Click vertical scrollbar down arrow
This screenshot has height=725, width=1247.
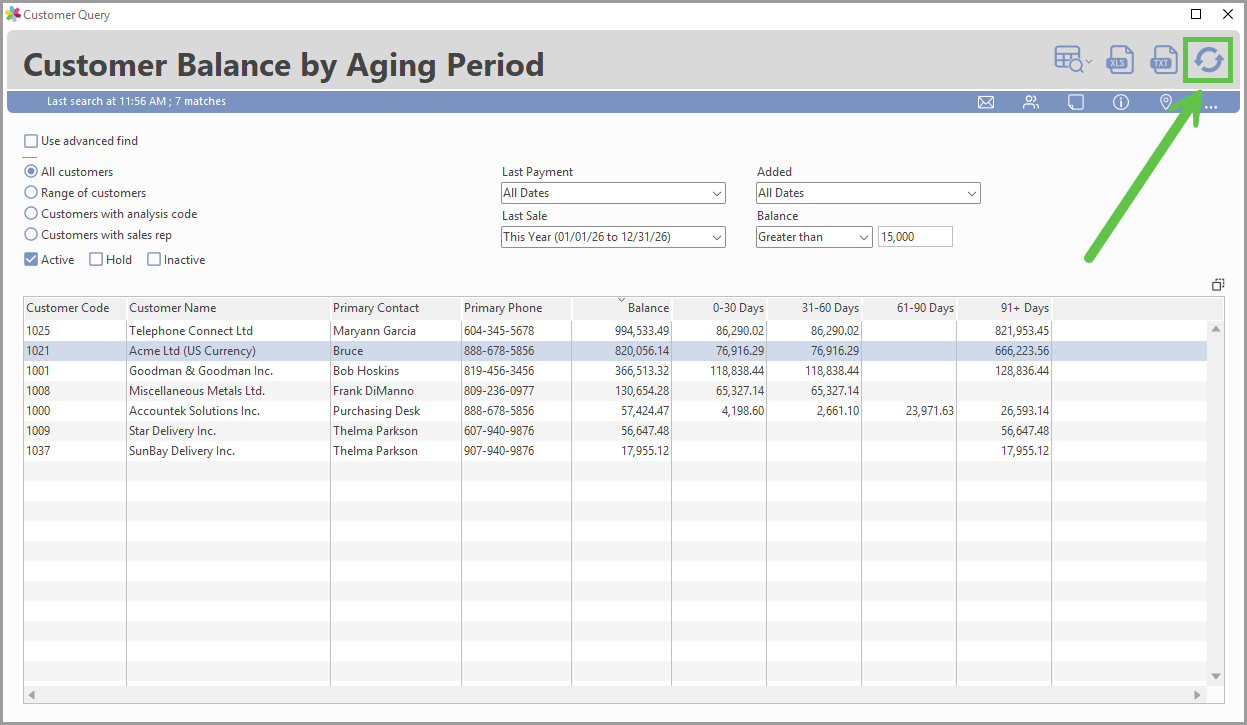(x=1216, y=677)
